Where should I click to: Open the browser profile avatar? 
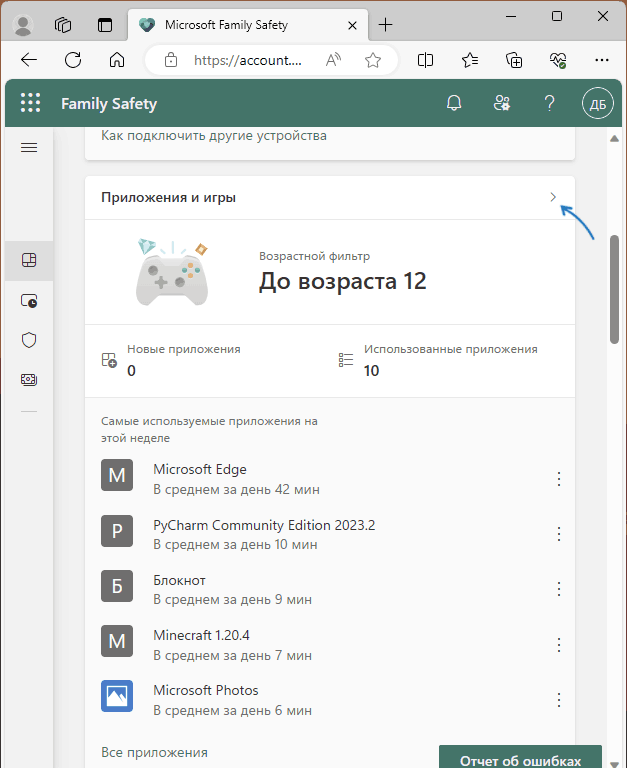[x=23, y=24]
